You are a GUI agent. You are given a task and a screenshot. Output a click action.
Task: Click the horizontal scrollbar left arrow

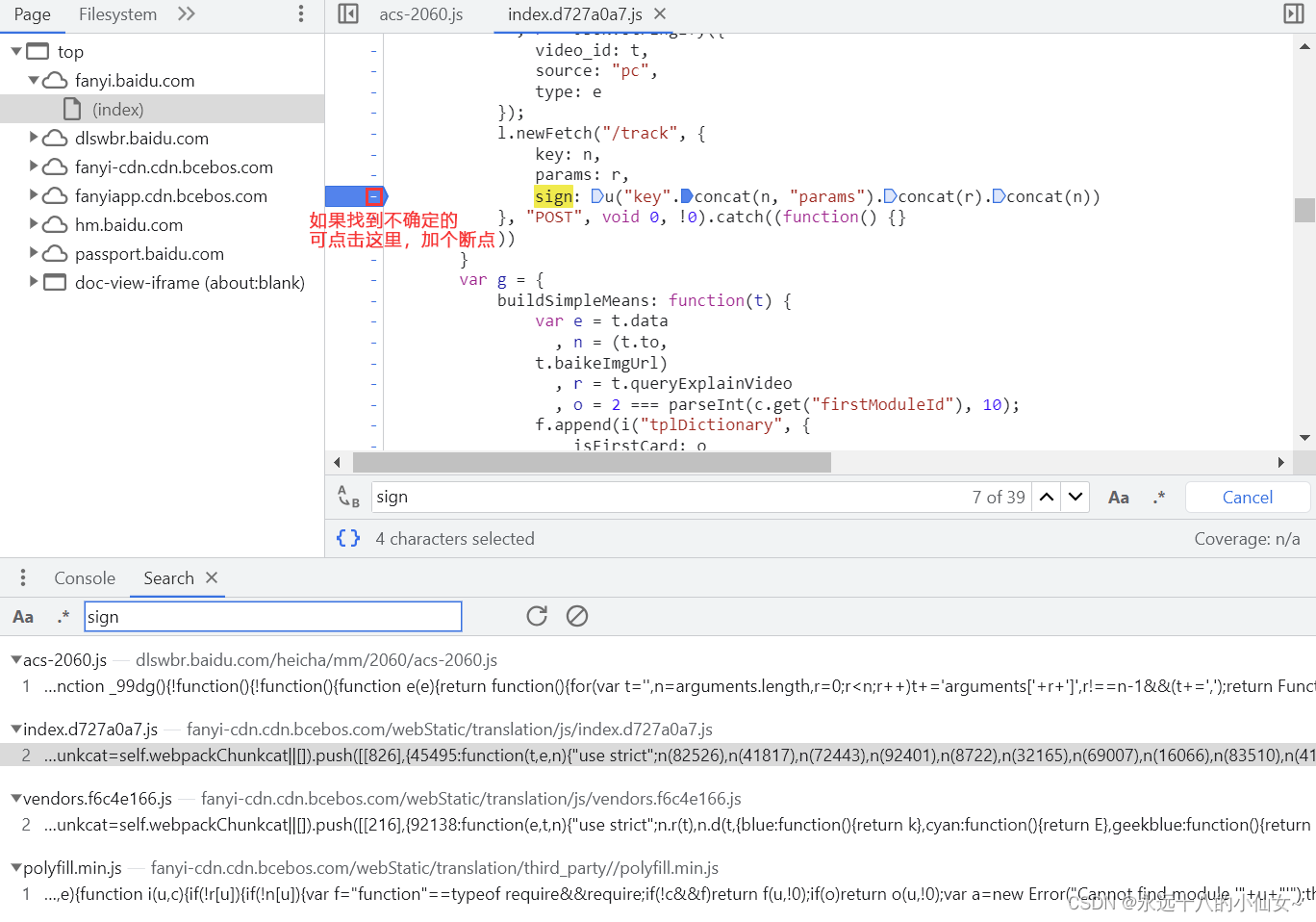click(337, 462)
